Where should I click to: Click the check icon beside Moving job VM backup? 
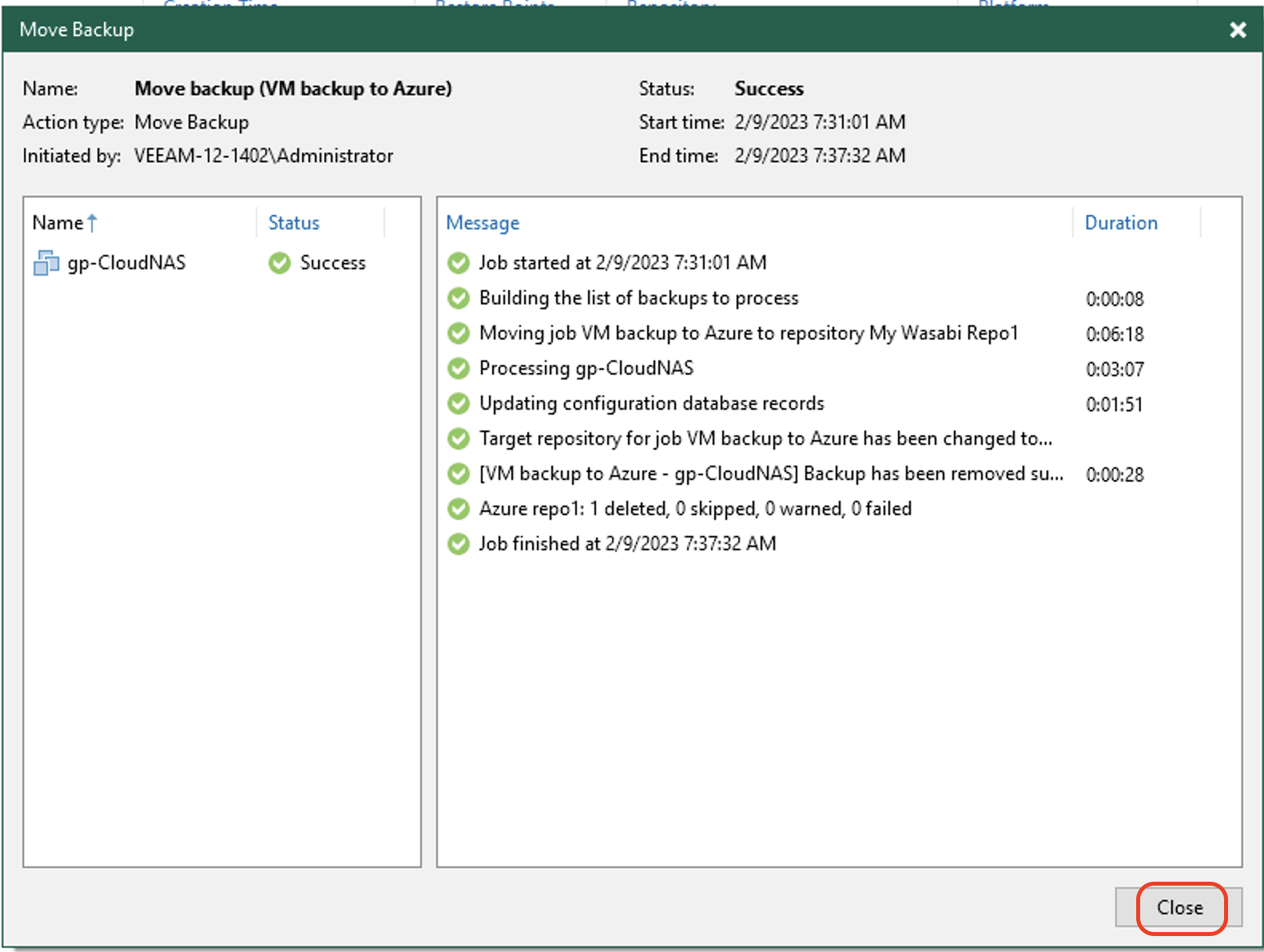pos(459,333)
